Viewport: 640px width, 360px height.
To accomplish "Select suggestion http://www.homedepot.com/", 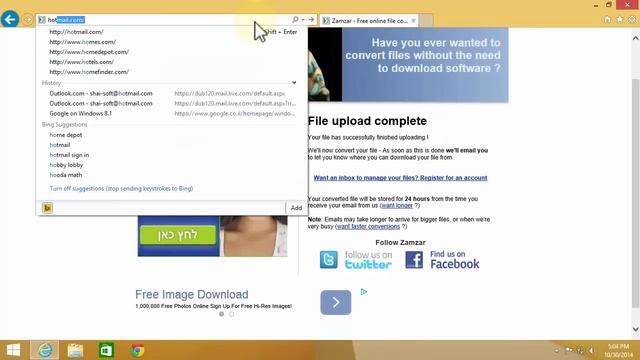I will pyautogui.click(x=89, y=52).
